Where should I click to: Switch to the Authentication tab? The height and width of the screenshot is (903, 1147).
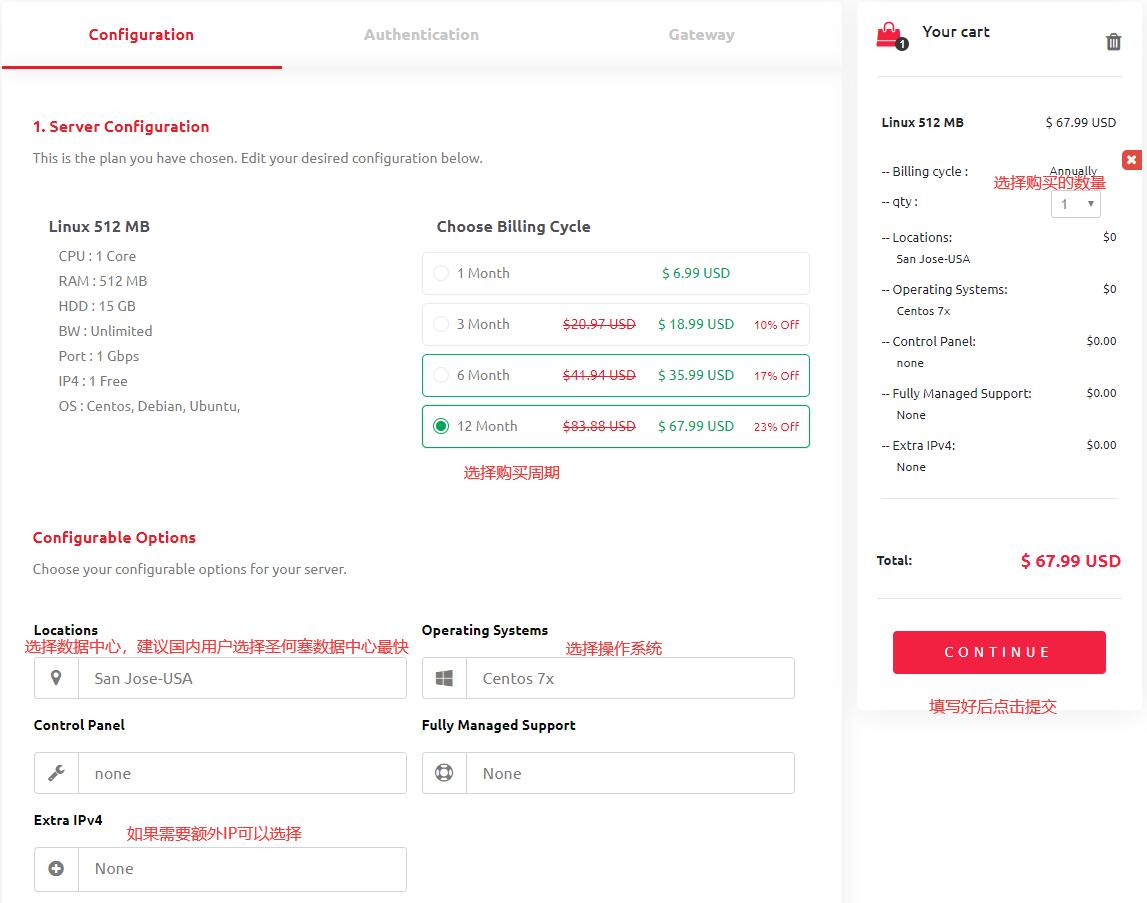tap(421, 34)
